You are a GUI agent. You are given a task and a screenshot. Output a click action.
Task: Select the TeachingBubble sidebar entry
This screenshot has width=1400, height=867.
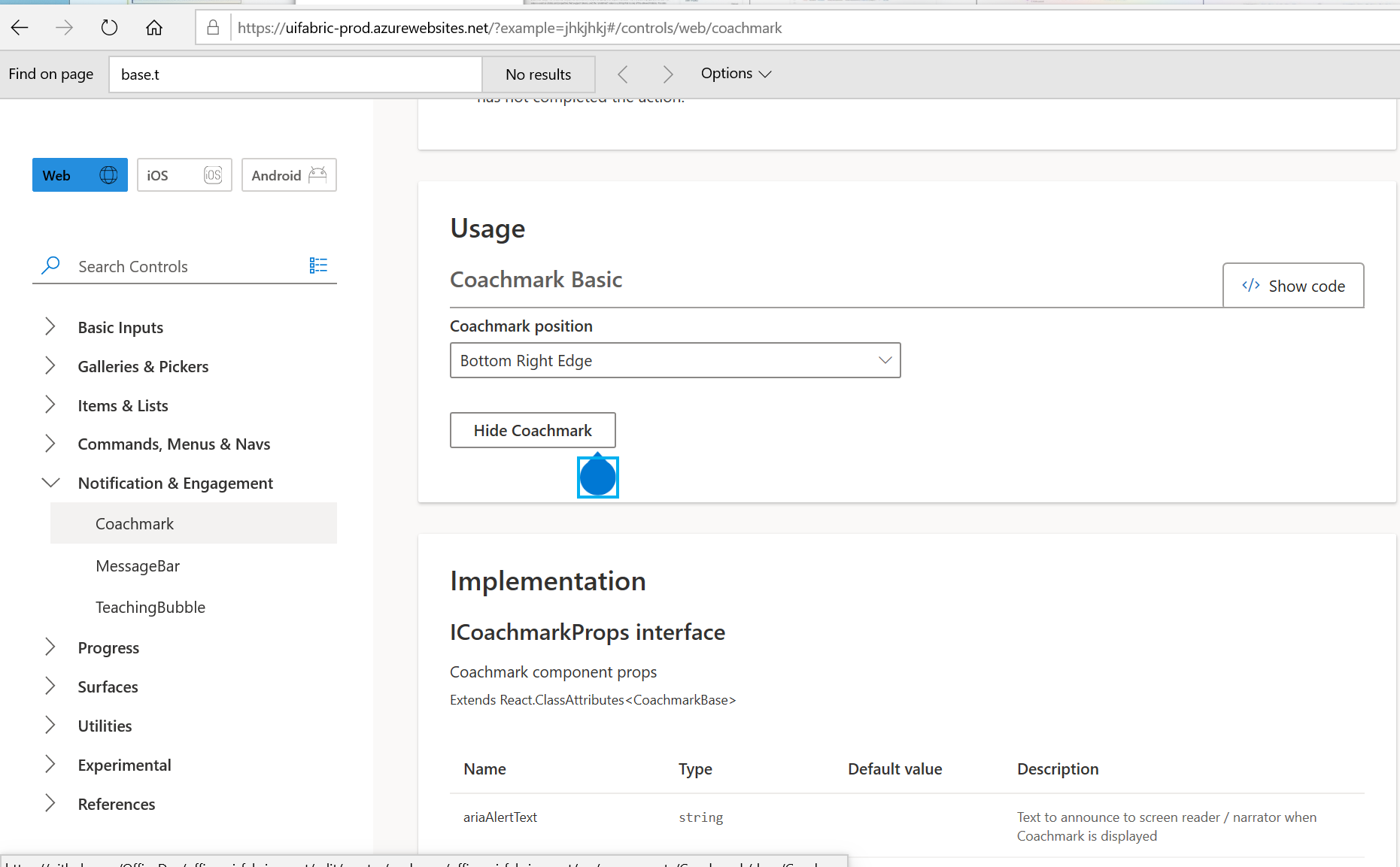(150, 607)
